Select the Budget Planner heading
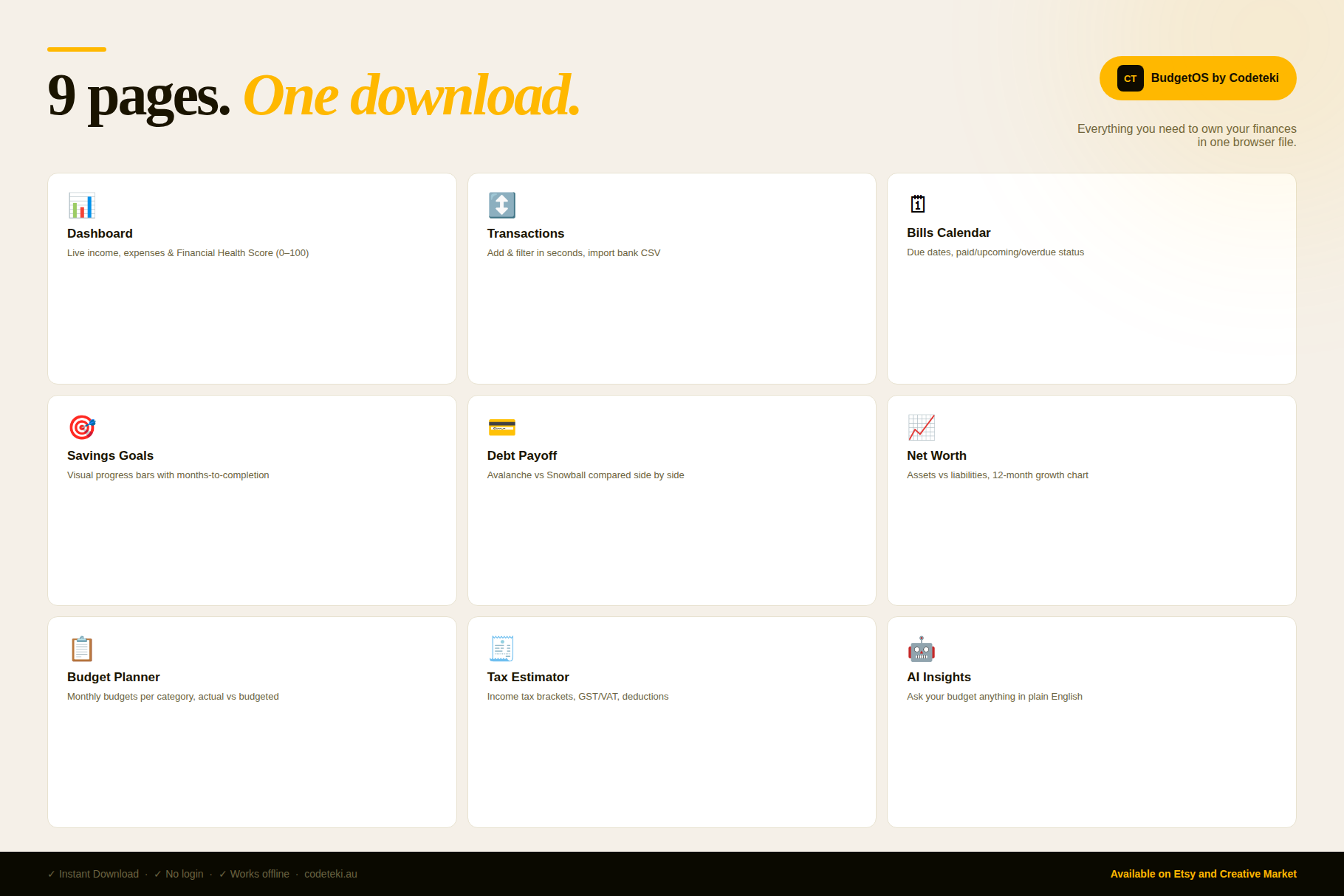This screenshot has width=1344, height=896. 113,677
